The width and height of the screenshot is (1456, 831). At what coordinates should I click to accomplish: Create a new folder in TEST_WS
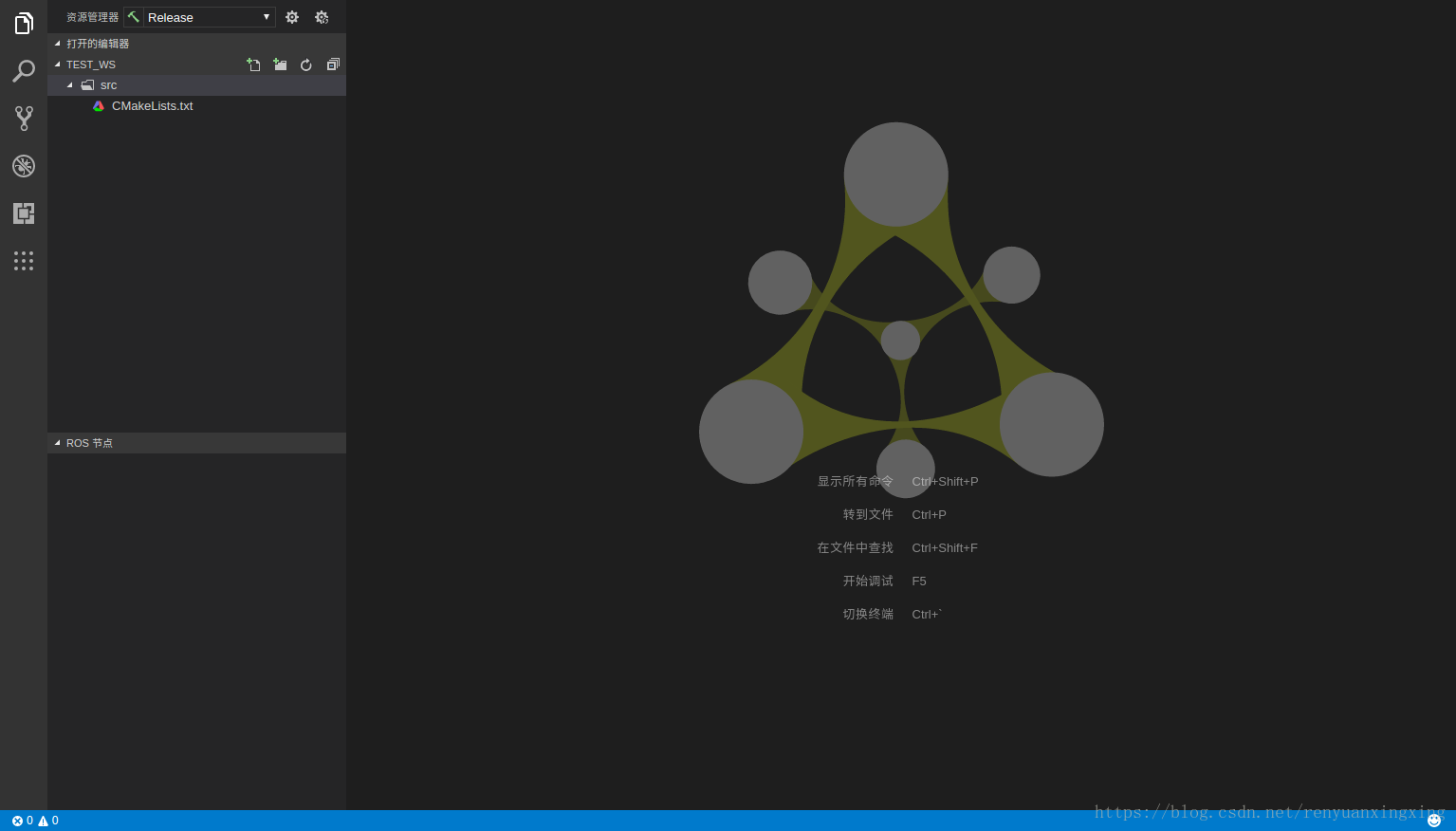pos(280,65)
